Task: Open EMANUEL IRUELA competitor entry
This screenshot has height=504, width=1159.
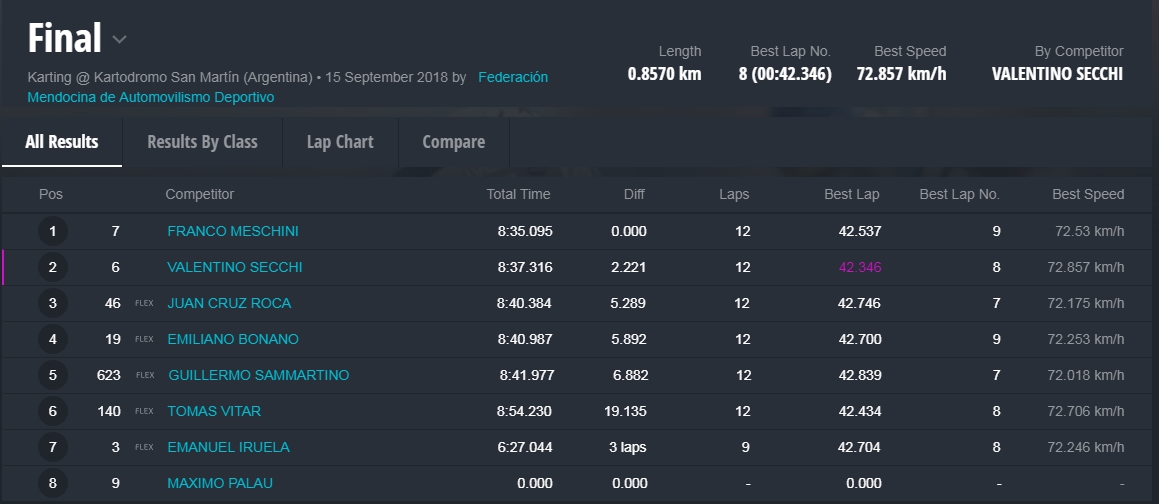Action: pyautogui.click(x=228, y=447)
